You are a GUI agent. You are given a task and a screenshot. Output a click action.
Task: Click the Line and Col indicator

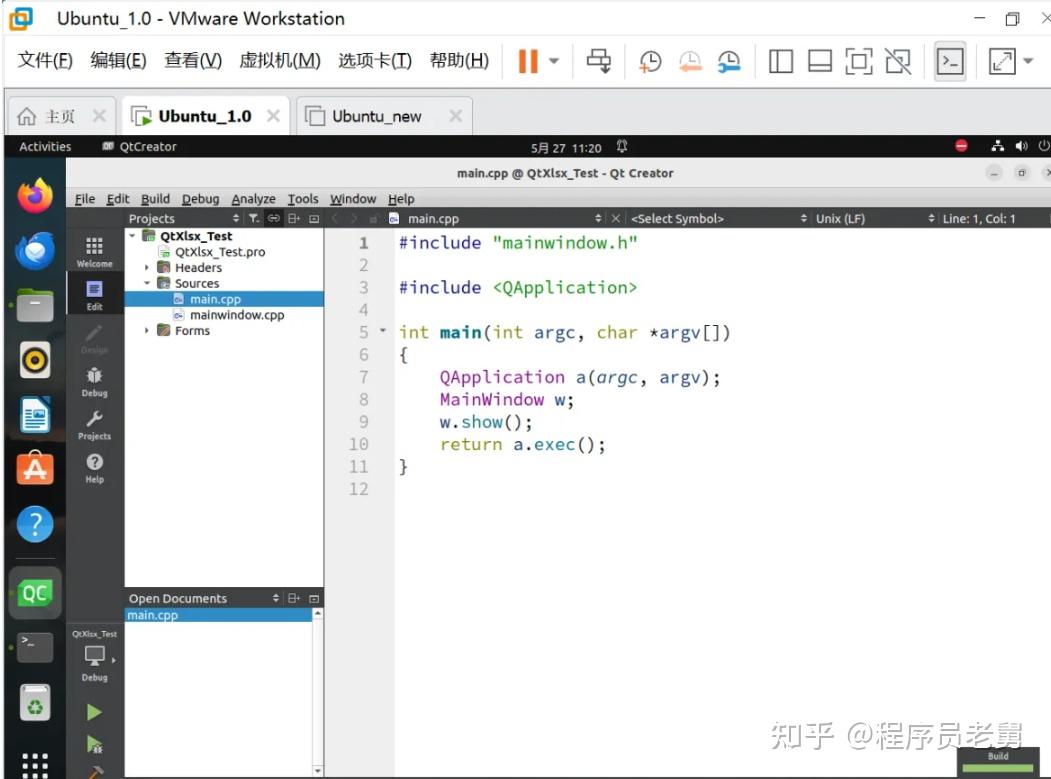click(979, 219)
